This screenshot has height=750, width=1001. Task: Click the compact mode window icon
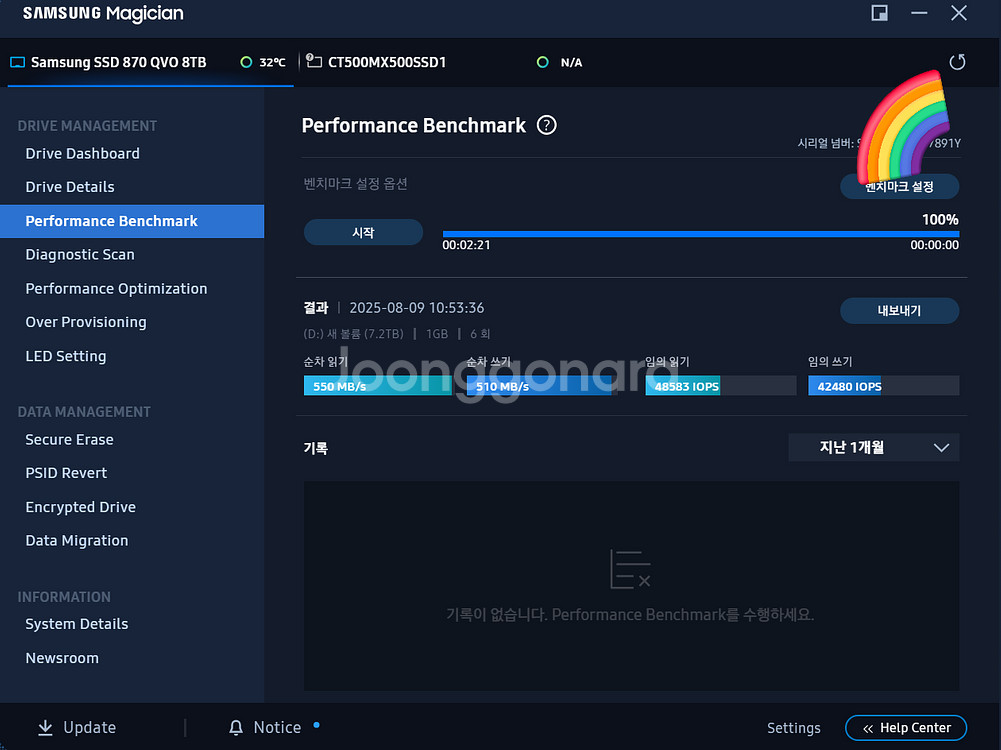pos(880,13)
